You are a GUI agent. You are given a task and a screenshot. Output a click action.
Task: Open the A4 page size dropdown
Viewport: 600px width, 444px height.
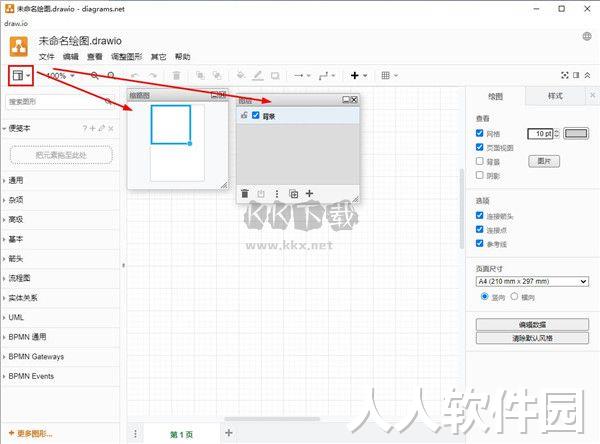click(x=532, y=281)
